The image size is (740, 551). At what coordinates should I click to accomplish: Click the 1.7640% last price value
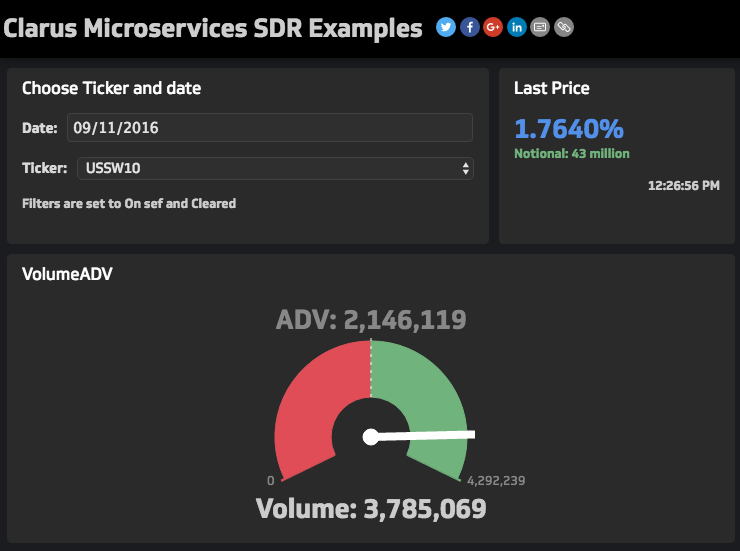[x=569, y=129]
